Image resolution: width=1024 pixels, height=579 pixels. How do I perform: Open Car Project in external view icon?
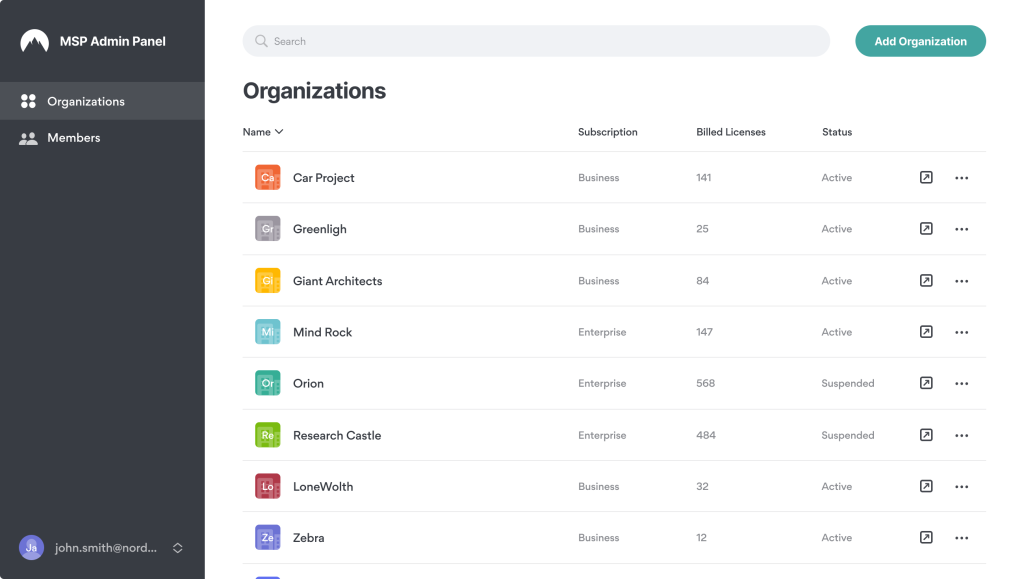[x=926, y=178]
